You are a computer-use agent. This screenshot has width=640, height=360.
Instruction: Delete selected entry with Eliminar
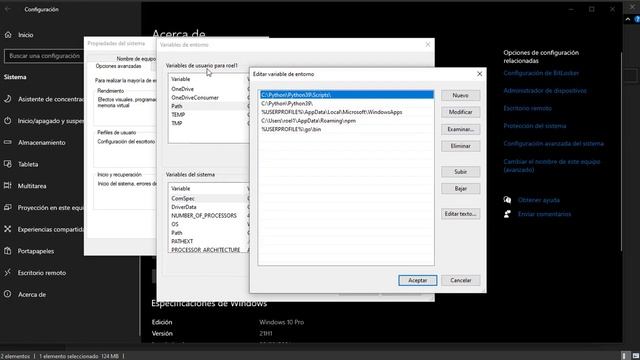click(x=460, y=146)
